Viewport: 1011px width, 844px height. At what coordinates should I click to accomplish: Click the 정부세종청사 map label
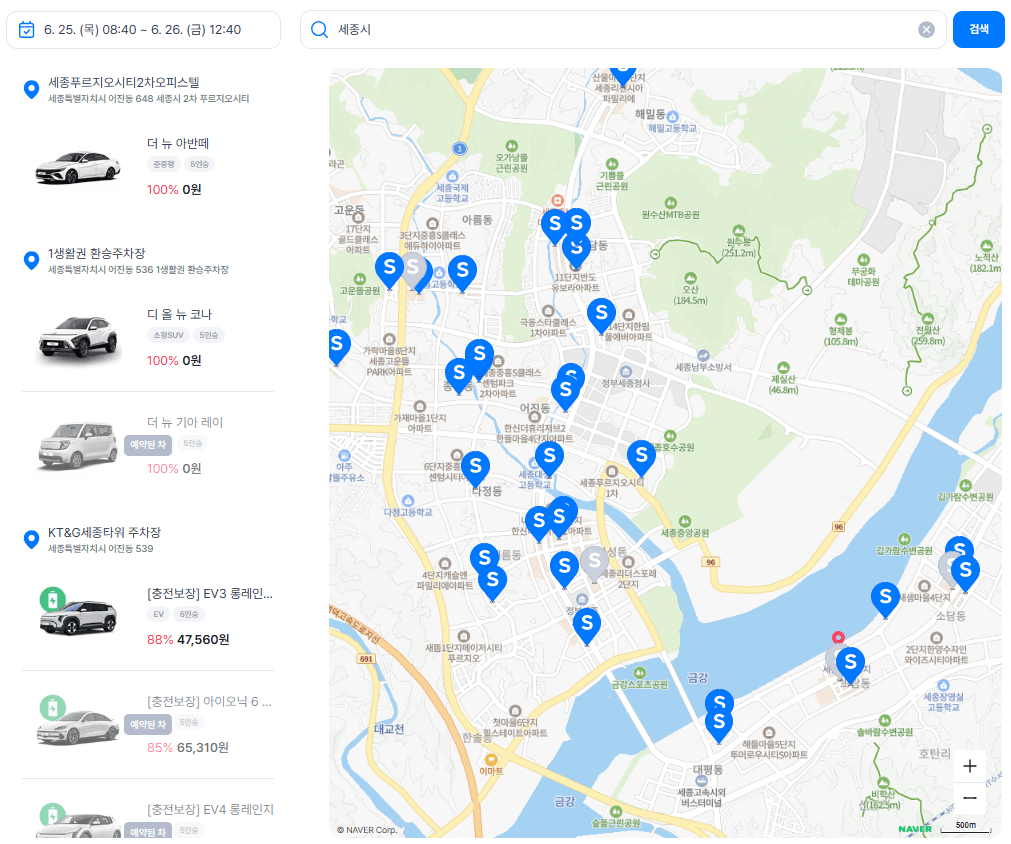pos(625,383)
